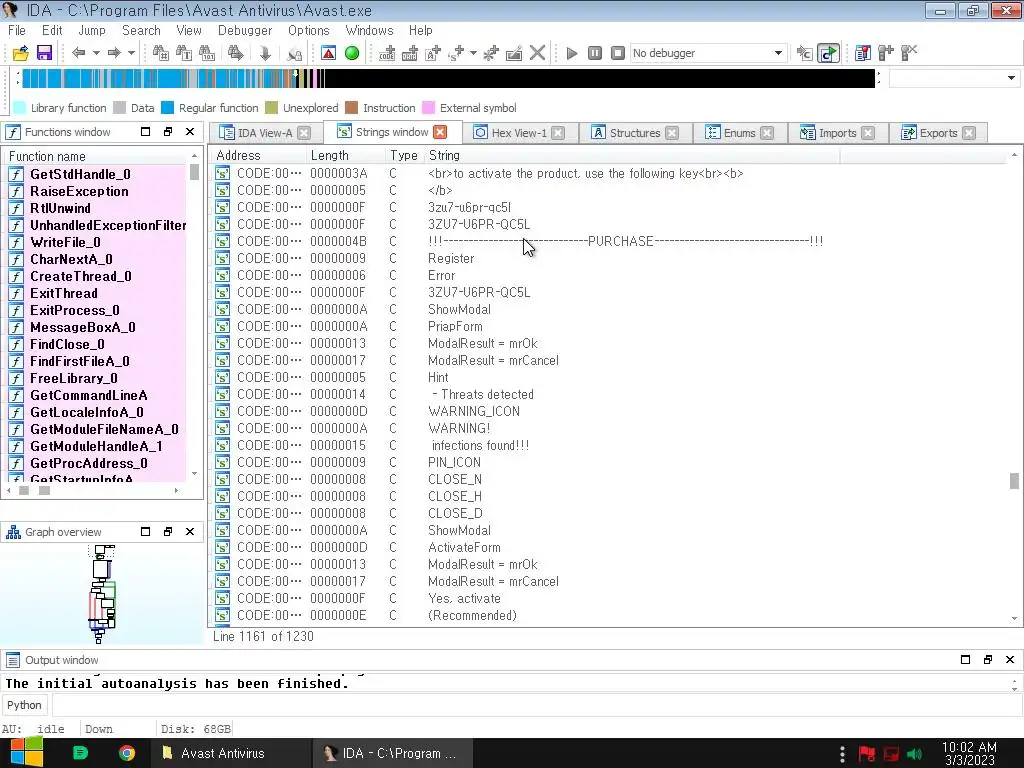Click the strings list vertical scrollbar thumb
The height and width of the screenshot is (768, 1024).
click(x=1014, y=481)
